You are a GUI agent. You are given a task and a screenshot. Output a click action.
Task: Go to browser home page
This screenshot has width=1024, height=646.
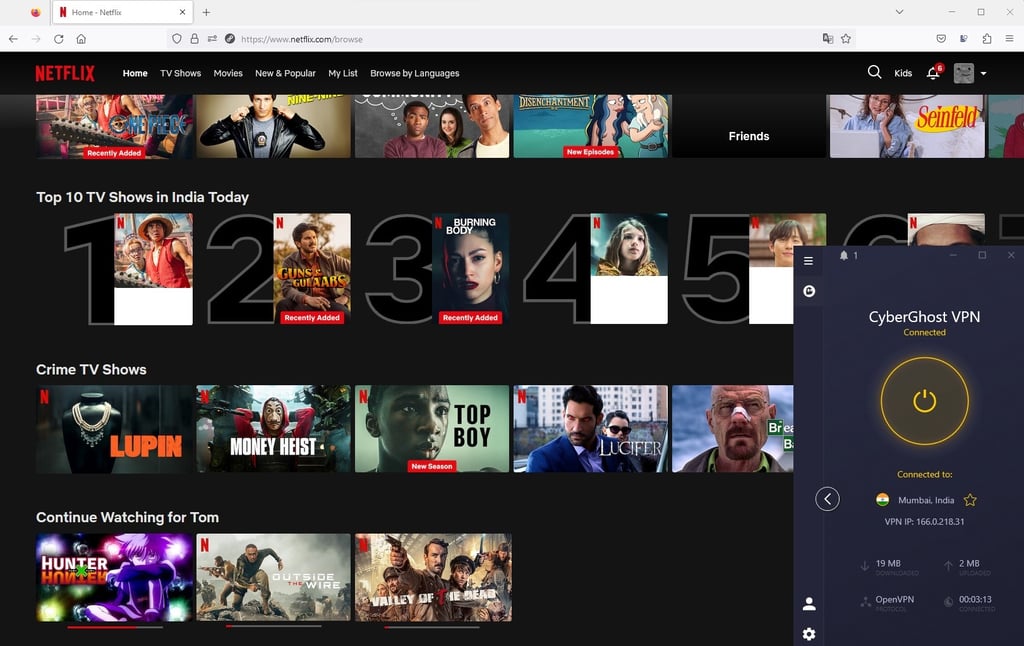tap(81, 39)
